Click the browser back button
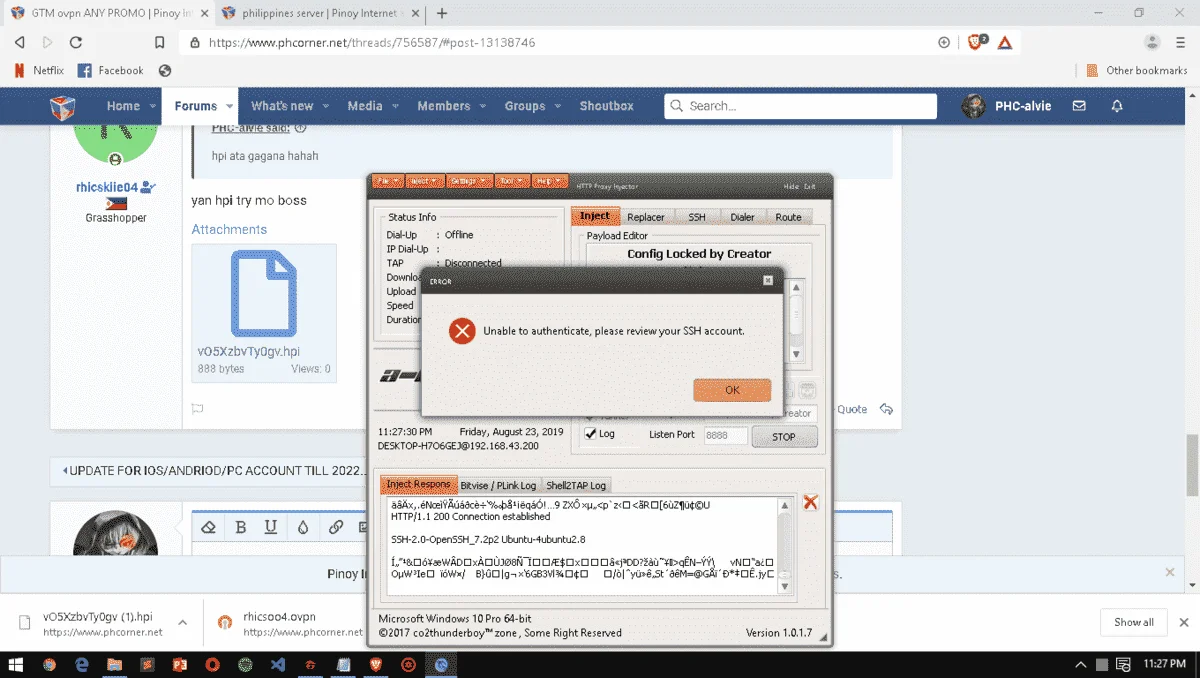 pyautogui.click(x=20, y=42)
